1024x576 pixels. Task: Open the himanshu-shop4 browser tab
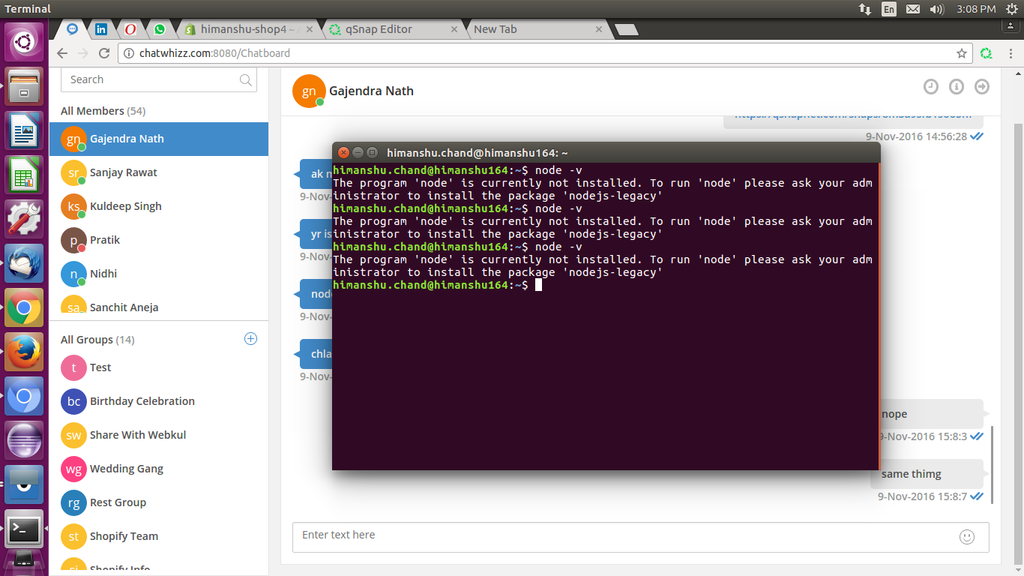(248, 29)
